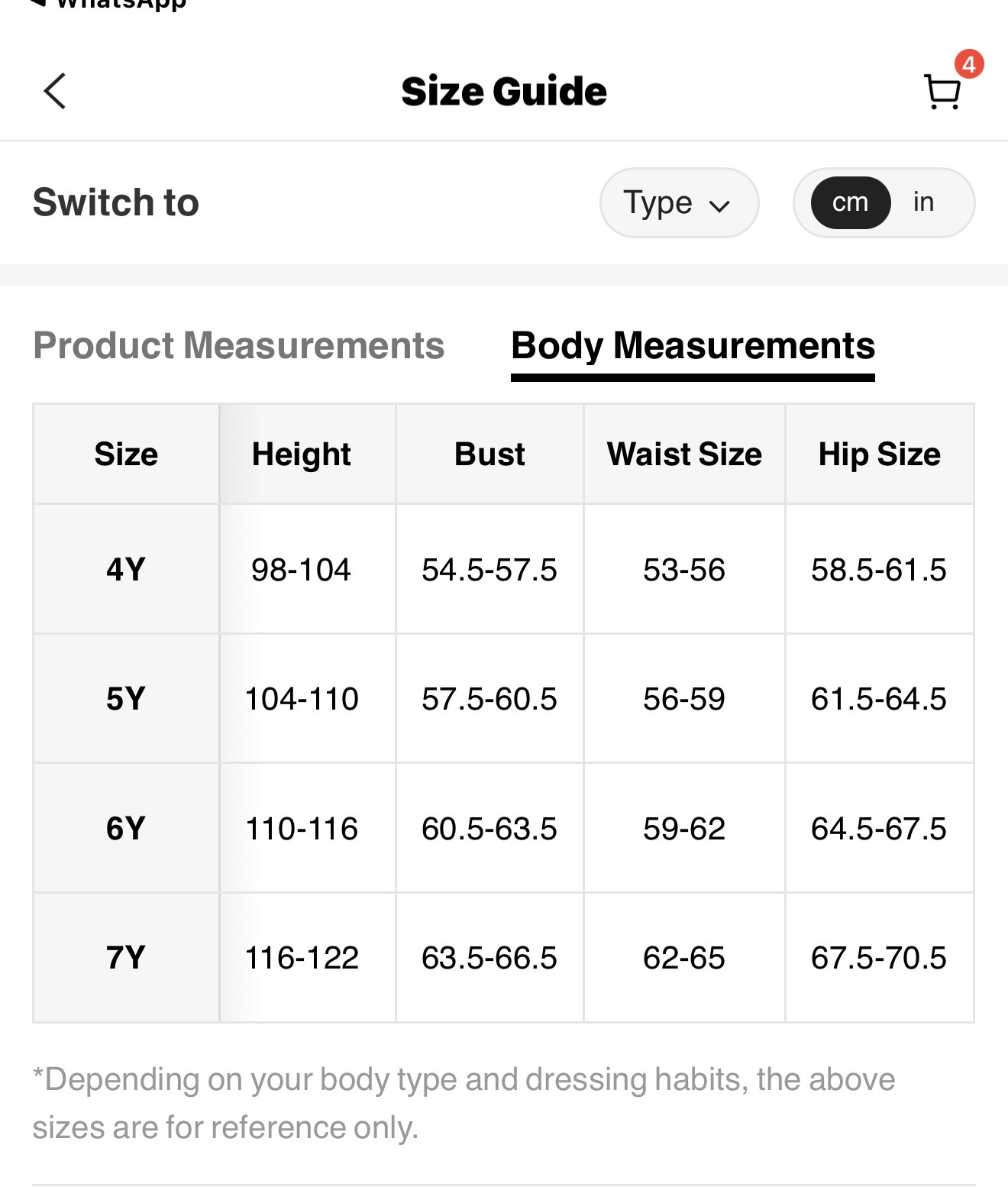The image size is (1008, 1187).
Task: Select Body Measurements tab
Action: (693, 345)
